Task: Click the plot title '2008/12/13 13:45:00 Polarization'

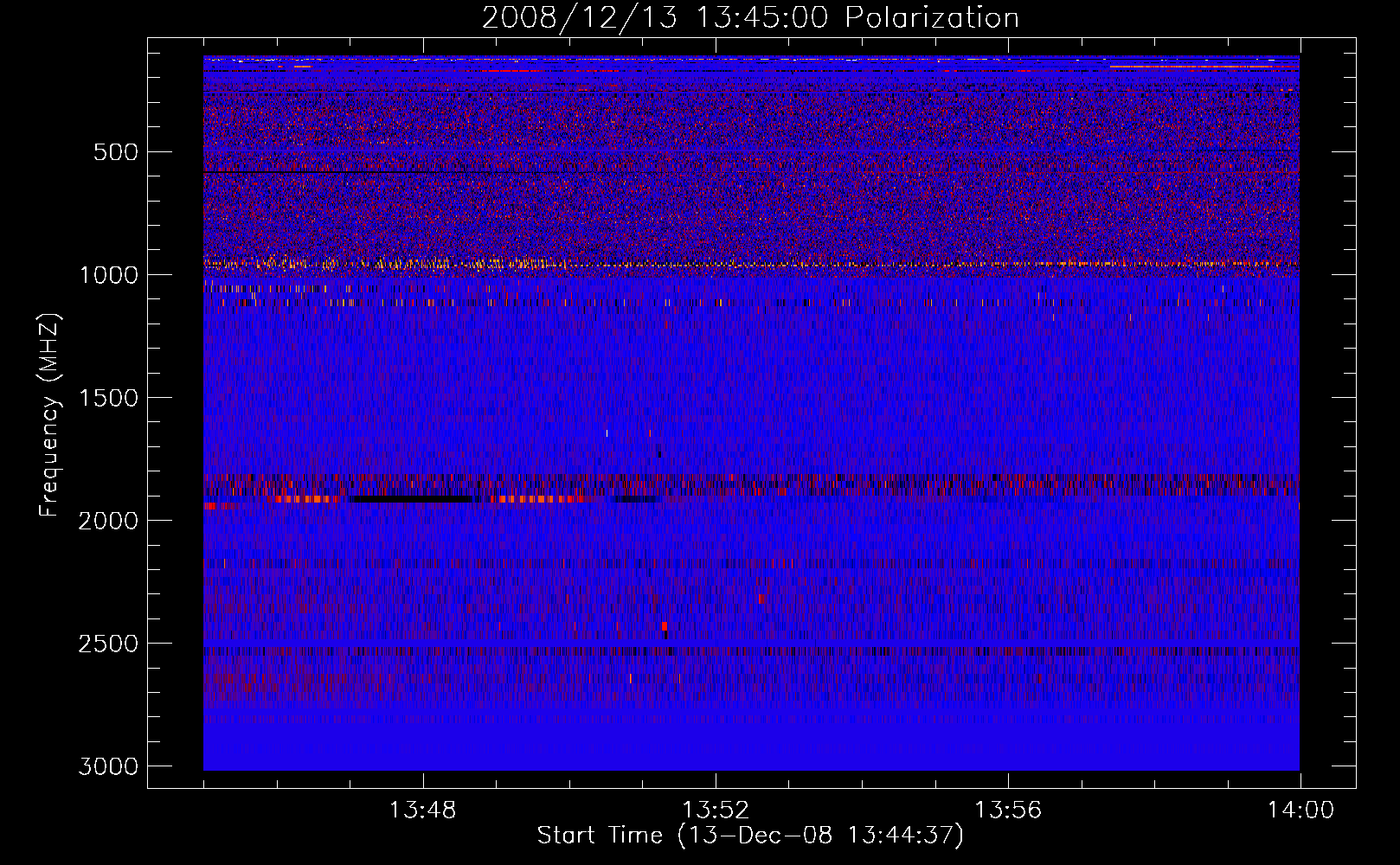Action: coord(750,17)
